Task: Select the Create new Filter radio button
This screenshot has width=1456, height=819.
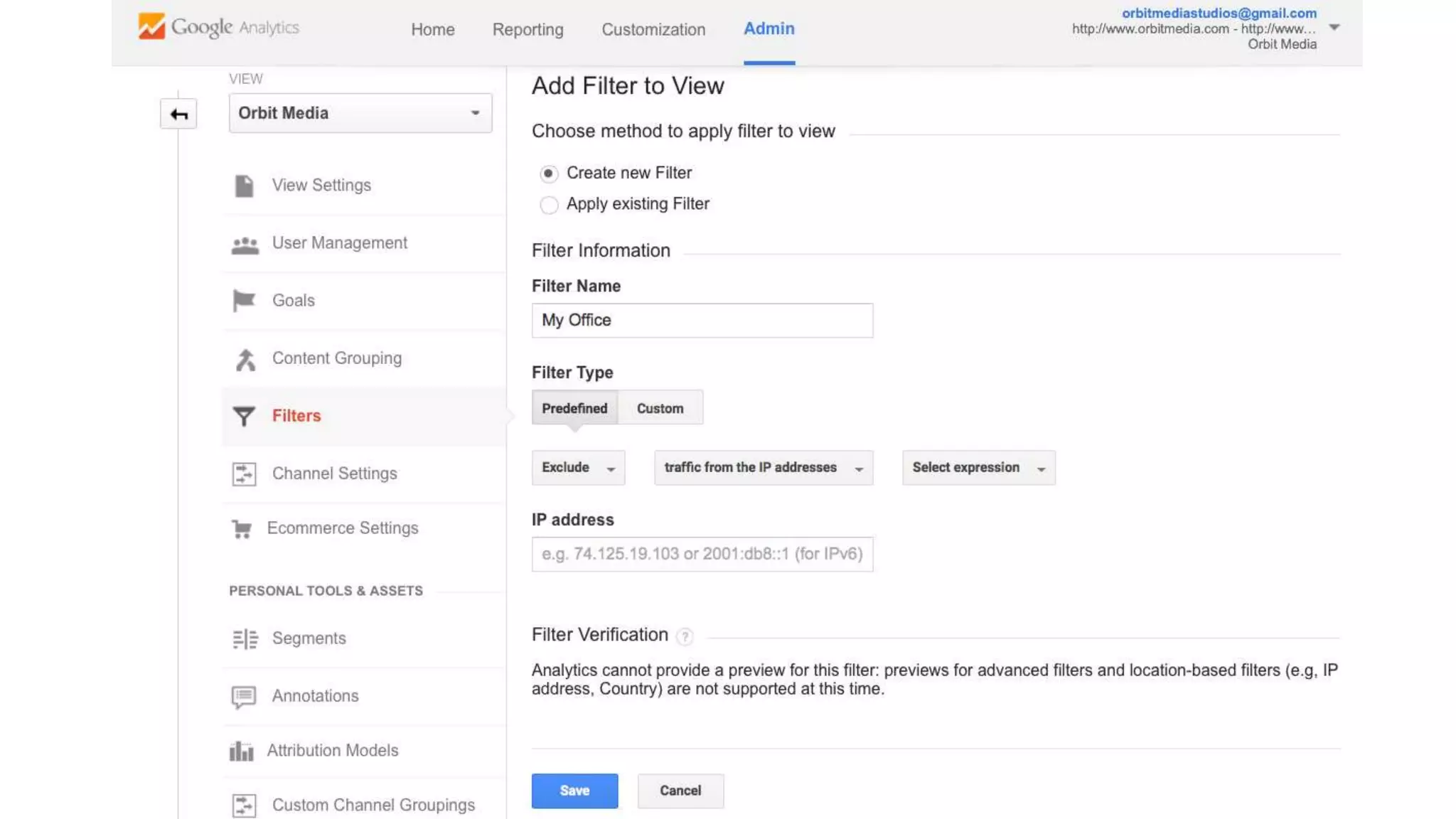Action: tap(549, 173)
